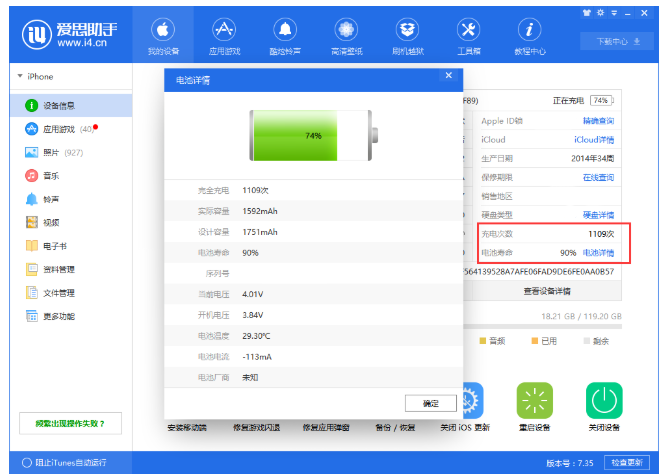Open 更多功能 more functions
This screenshot has height=475, width=661.
point(71,316)
